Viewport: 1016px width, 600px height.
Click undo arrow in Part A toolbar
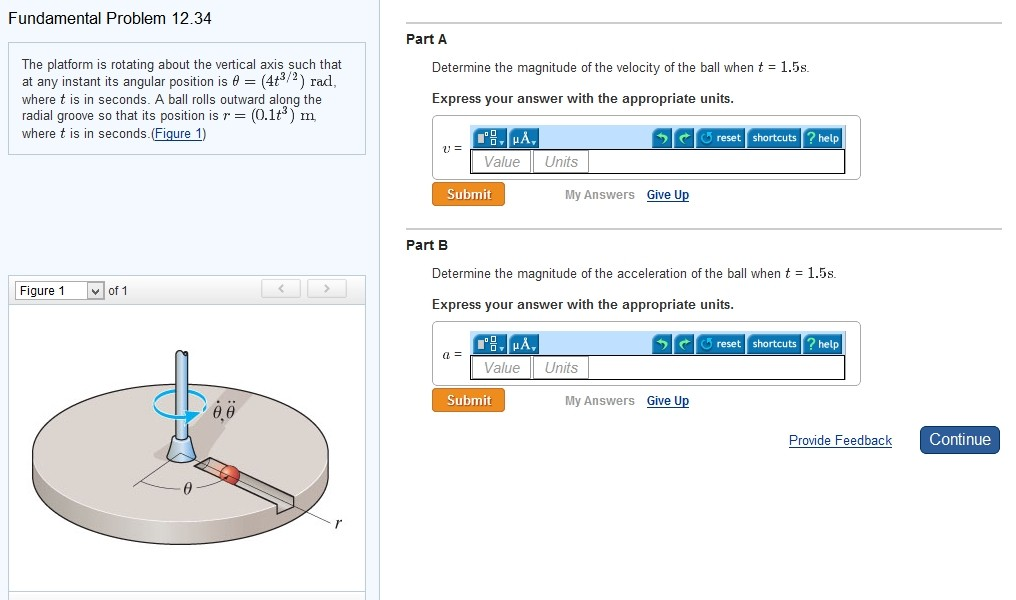coord(661,138)
